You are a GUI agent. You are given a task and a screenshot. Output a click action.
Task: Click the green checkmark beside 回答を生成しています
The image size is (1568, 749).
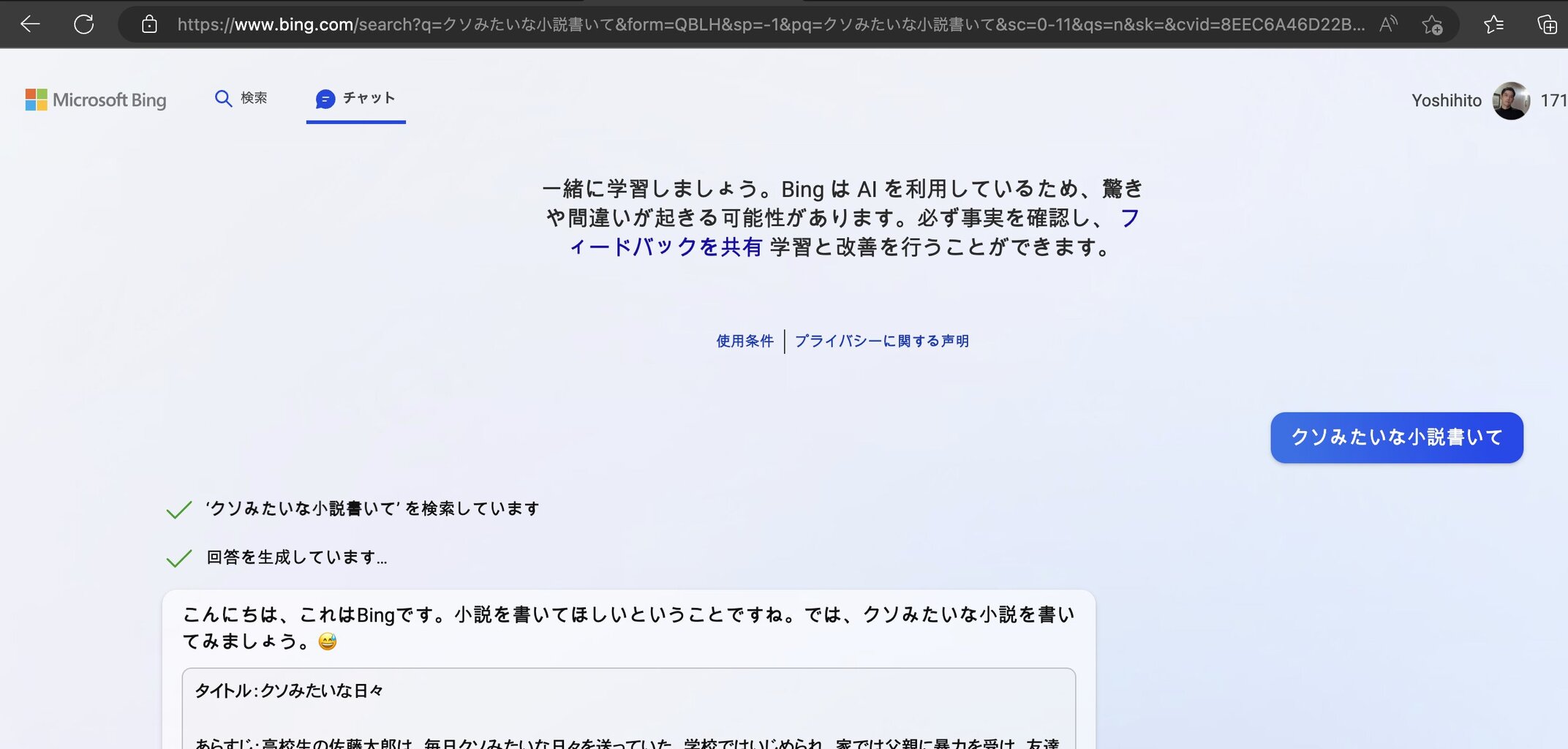[x=179, y=558]
